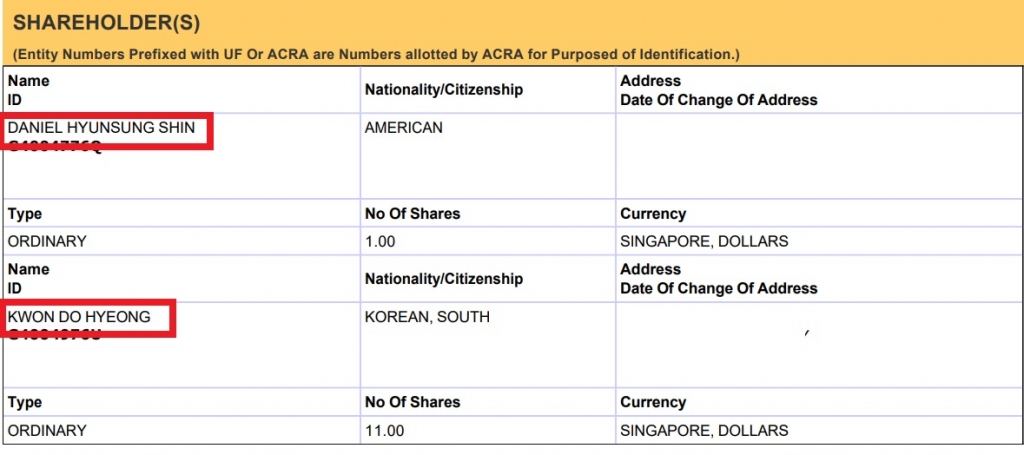
Task: Select the name KWON DO HYEONG
Action: 79,317
